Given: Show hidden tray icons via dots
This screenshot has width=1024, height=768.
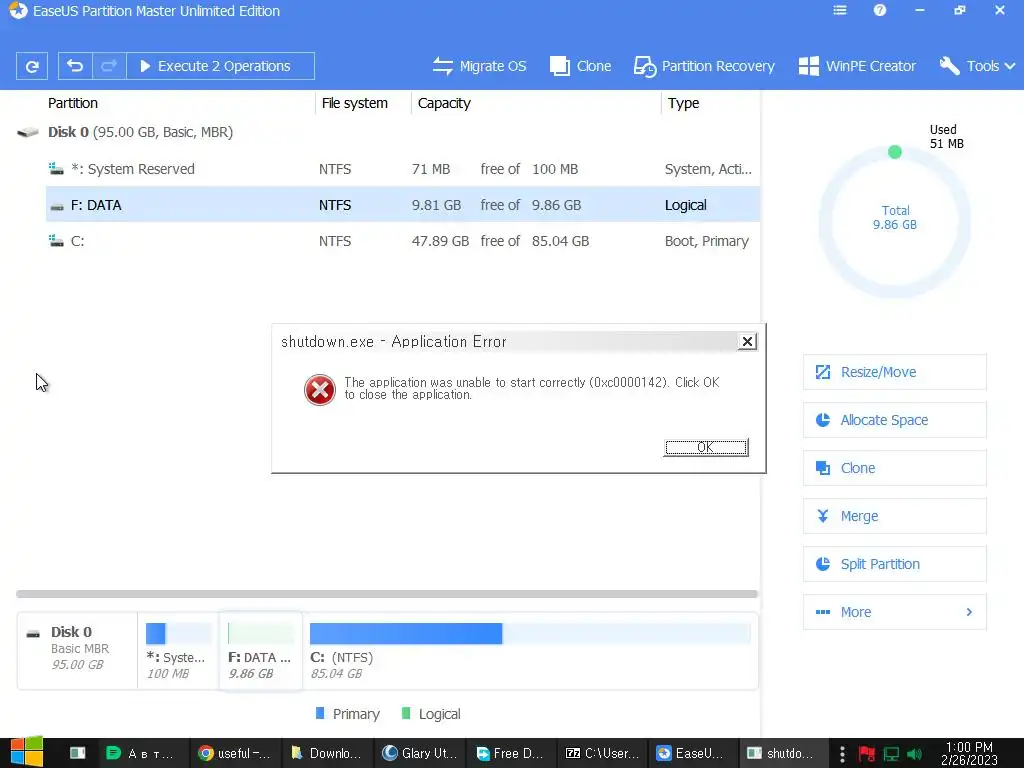Looking at the screenshot, I should (842, 754).
